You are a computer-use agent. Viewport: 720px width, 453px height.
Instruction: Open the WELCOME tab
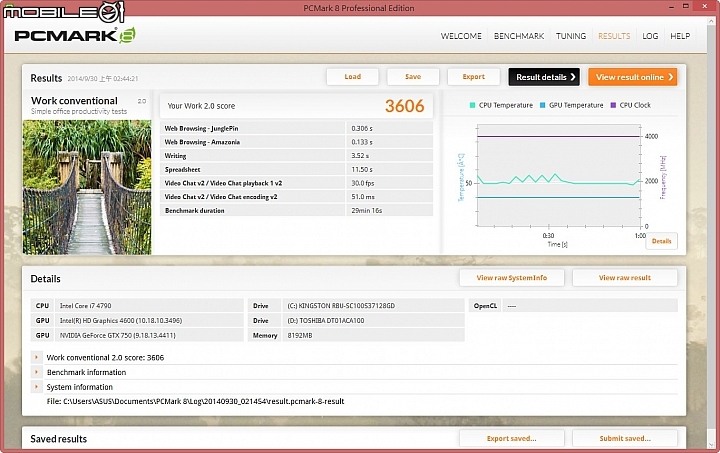[x=461, y=36]
